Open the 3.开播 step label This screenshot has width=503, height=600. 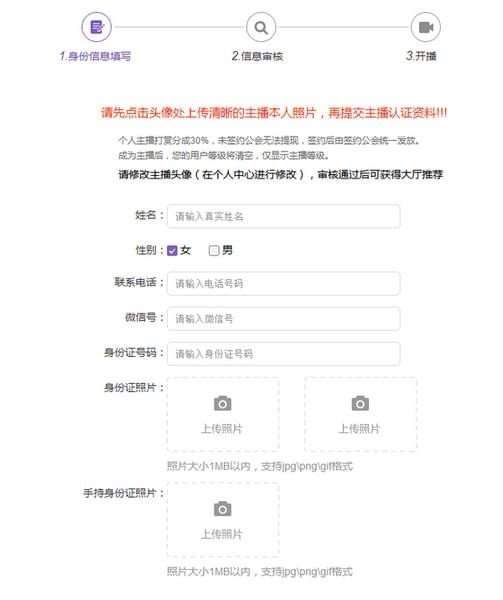(421, 56)
